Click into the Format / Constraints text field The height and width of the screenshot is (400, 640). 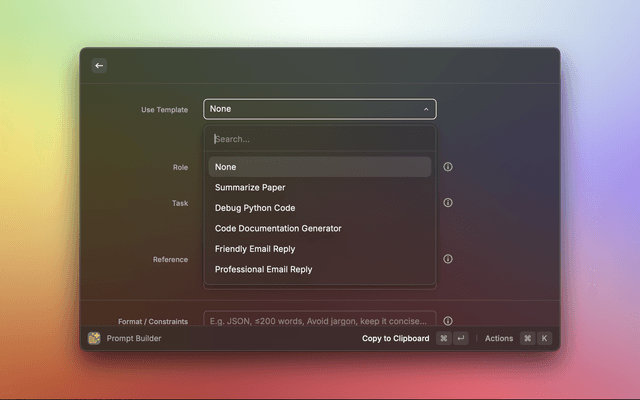click(320, 320)
